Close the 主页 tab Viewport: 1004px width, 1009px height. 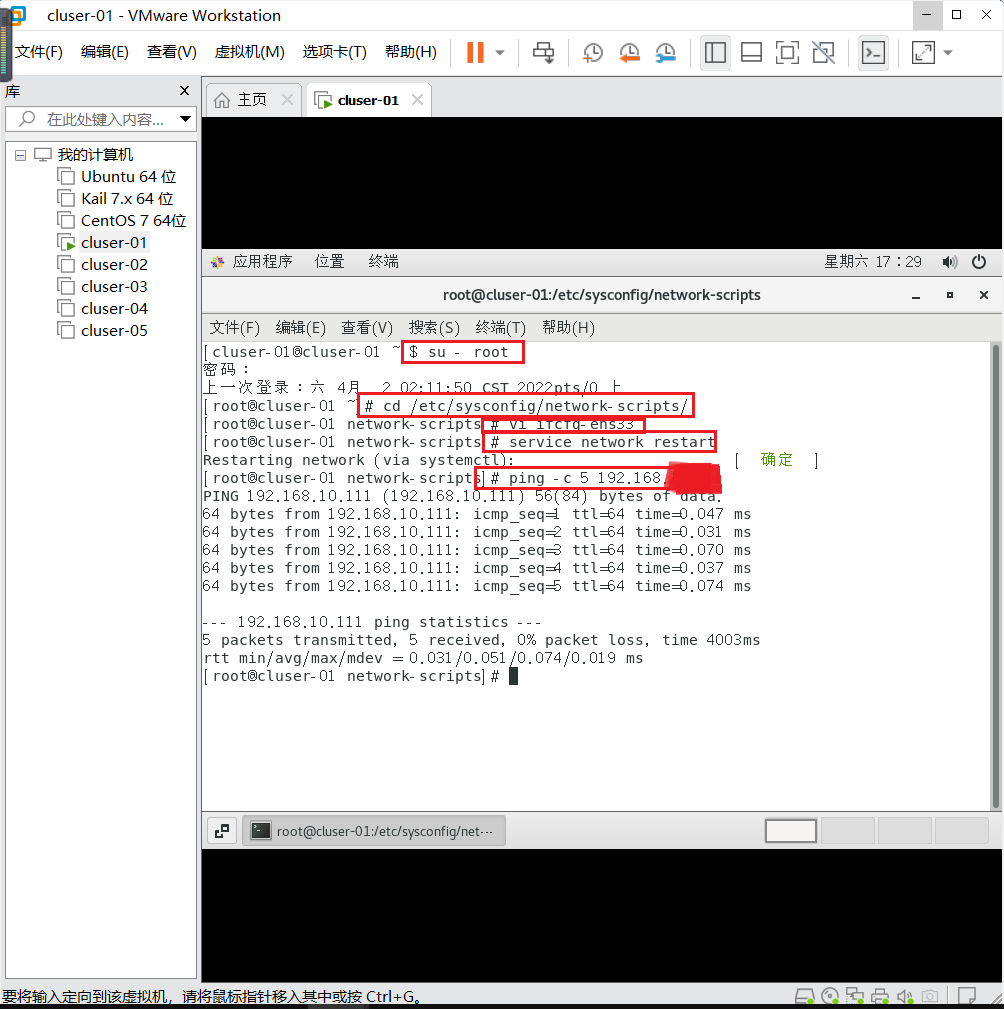(x=288, y=100)
